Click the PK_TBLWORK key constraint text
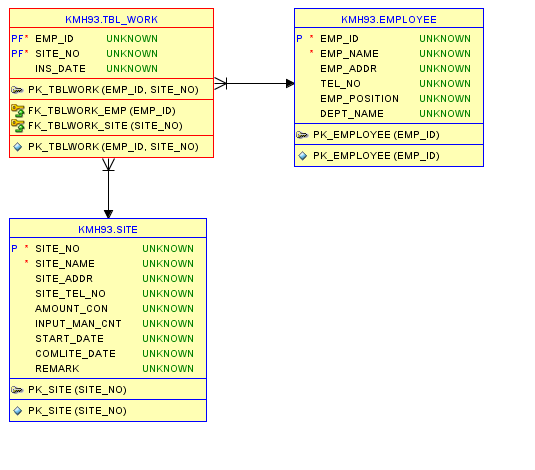 (x=113, y=90)
